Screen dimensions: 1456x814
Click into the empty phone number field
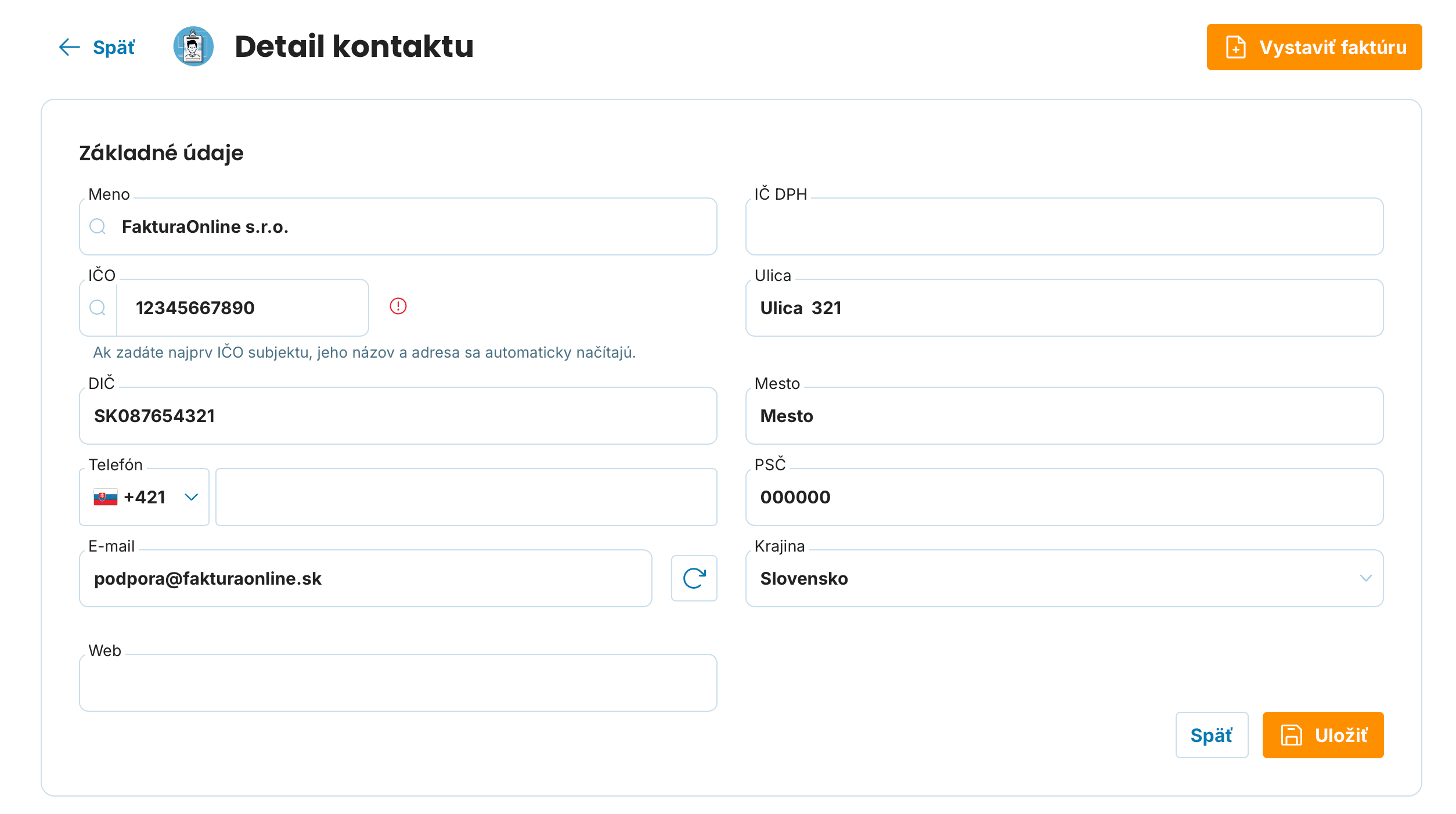467,497
